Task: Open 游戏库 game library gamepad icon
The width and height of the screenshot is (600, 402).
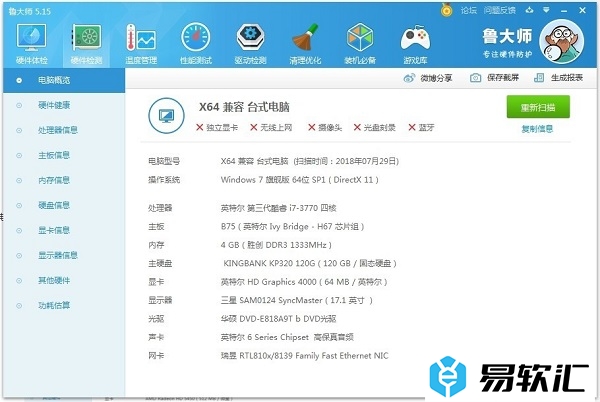Action: (x=415, y=38)
